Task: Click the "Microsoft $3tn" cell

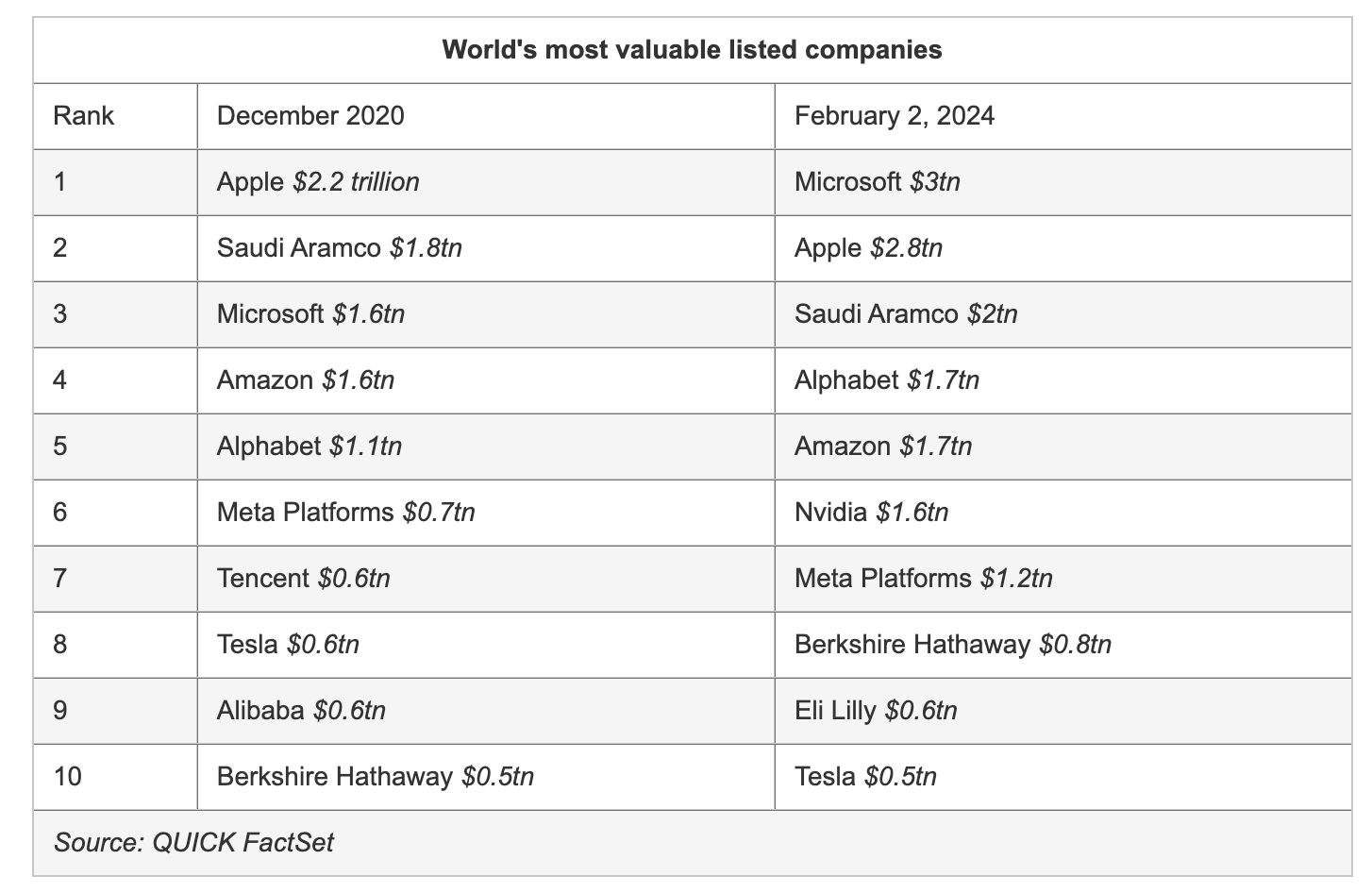Action: click(877, 182)
